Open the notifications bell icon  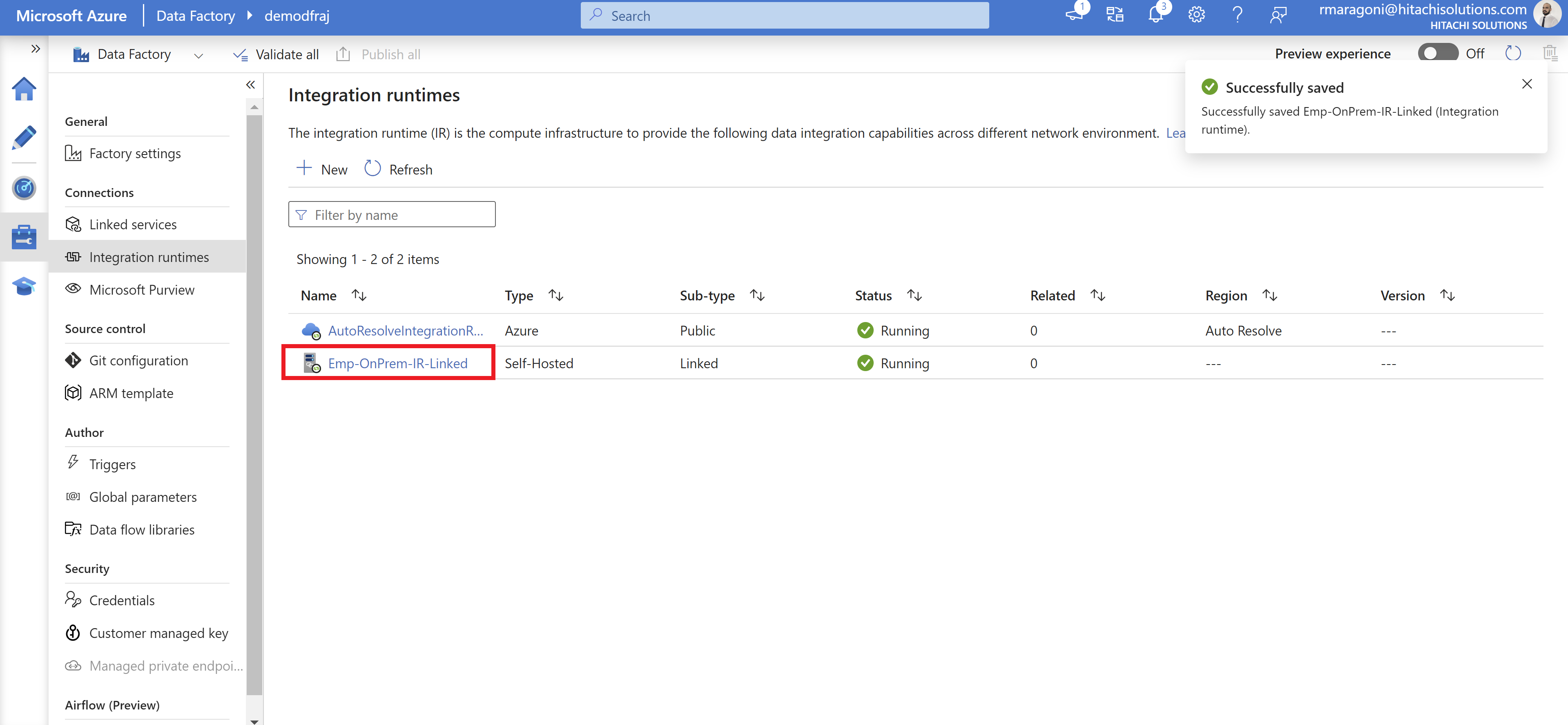pyautogui.click(x=1155, y=15)
